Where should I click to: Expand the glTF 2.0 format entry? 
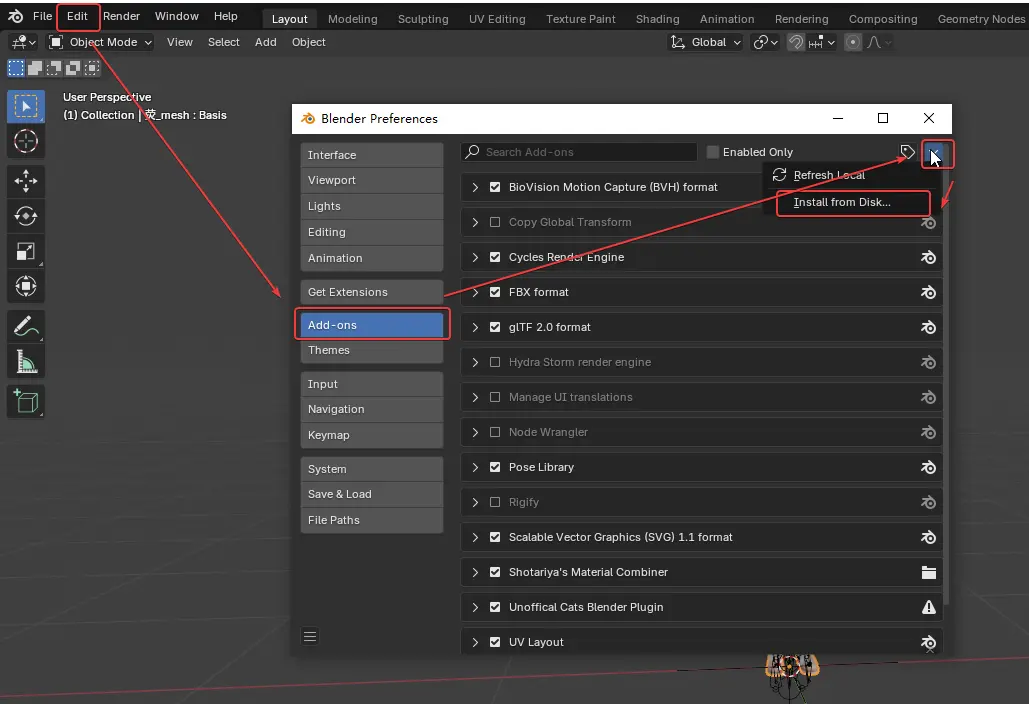pyautogui.click(x=475, y=327)
